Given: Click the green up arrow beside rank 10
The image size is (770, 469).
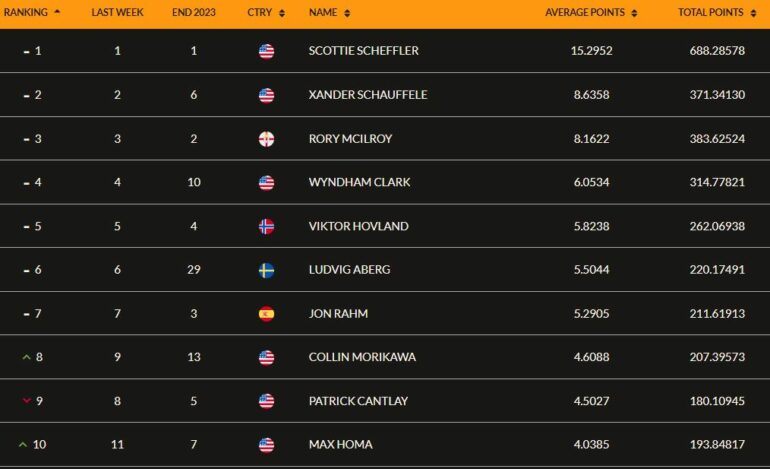Looking at the screenshot, I should click(23, 444).
